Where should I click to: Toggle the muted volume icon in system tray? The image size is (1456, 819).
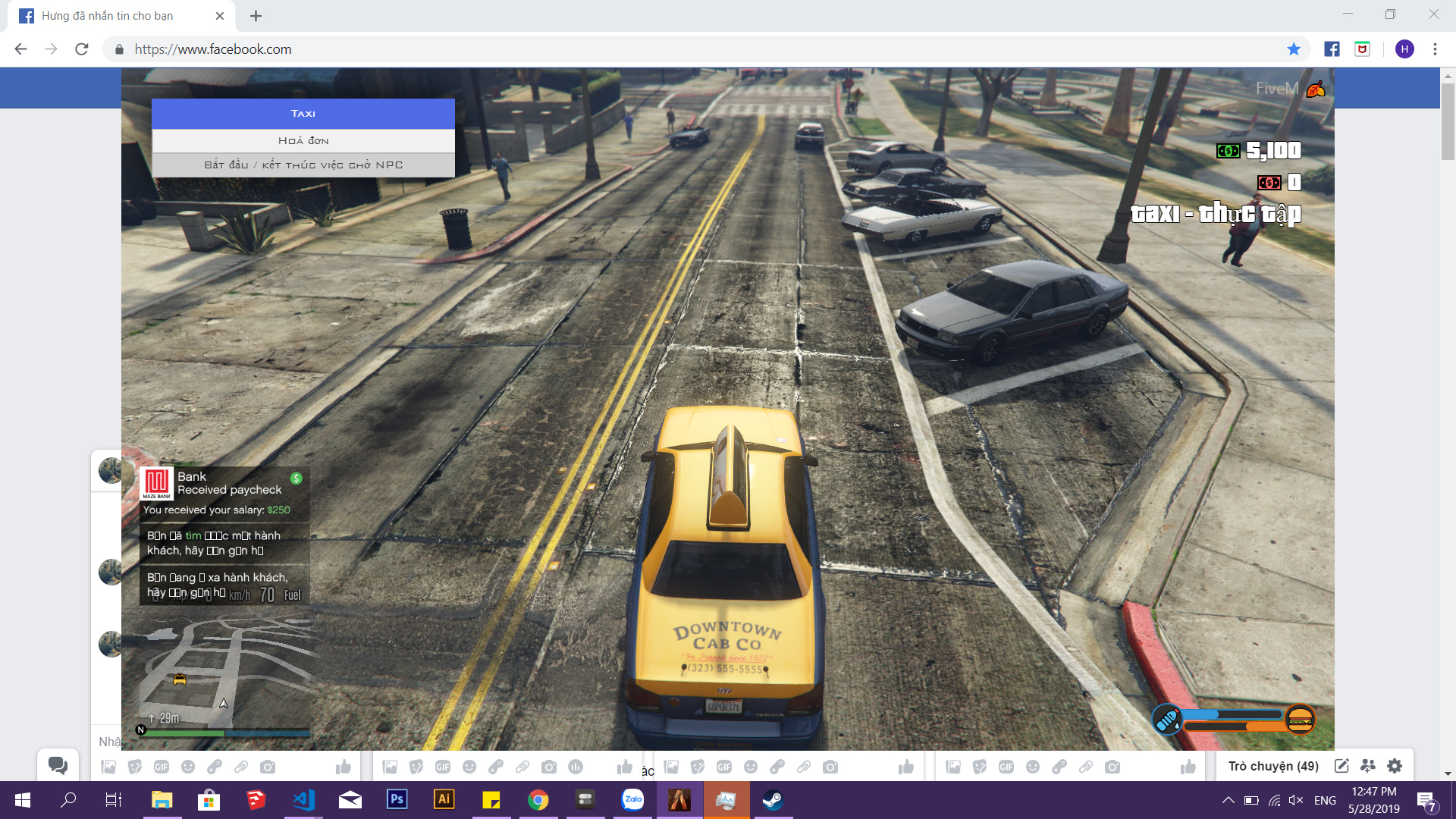click(x=1296, y=800)
